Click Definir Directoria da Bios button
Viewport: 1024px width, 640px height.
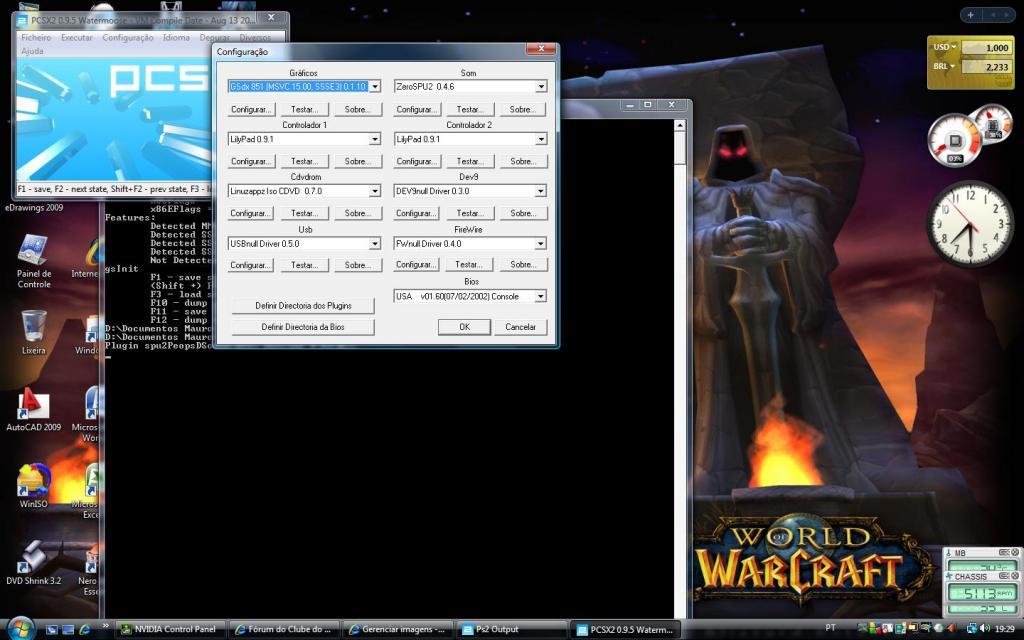[303, 327]
